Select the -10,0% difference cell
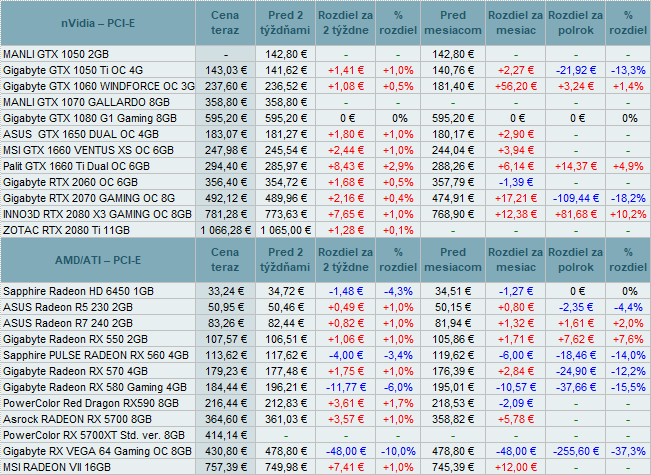This screenshot has height=475, width=651. coord(398,451)
